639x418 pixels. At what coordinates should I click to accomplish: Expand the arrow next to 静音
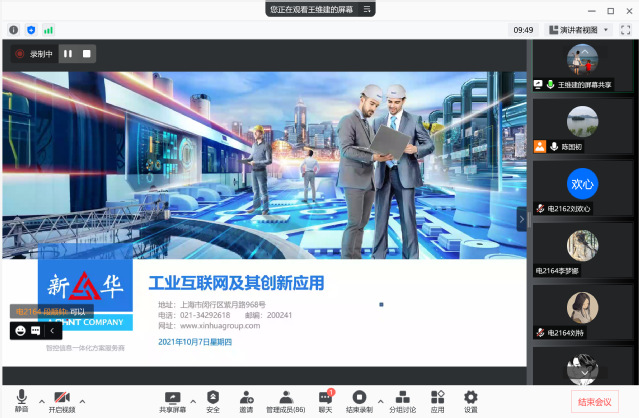pyautogui.click(x=40, y=401)
